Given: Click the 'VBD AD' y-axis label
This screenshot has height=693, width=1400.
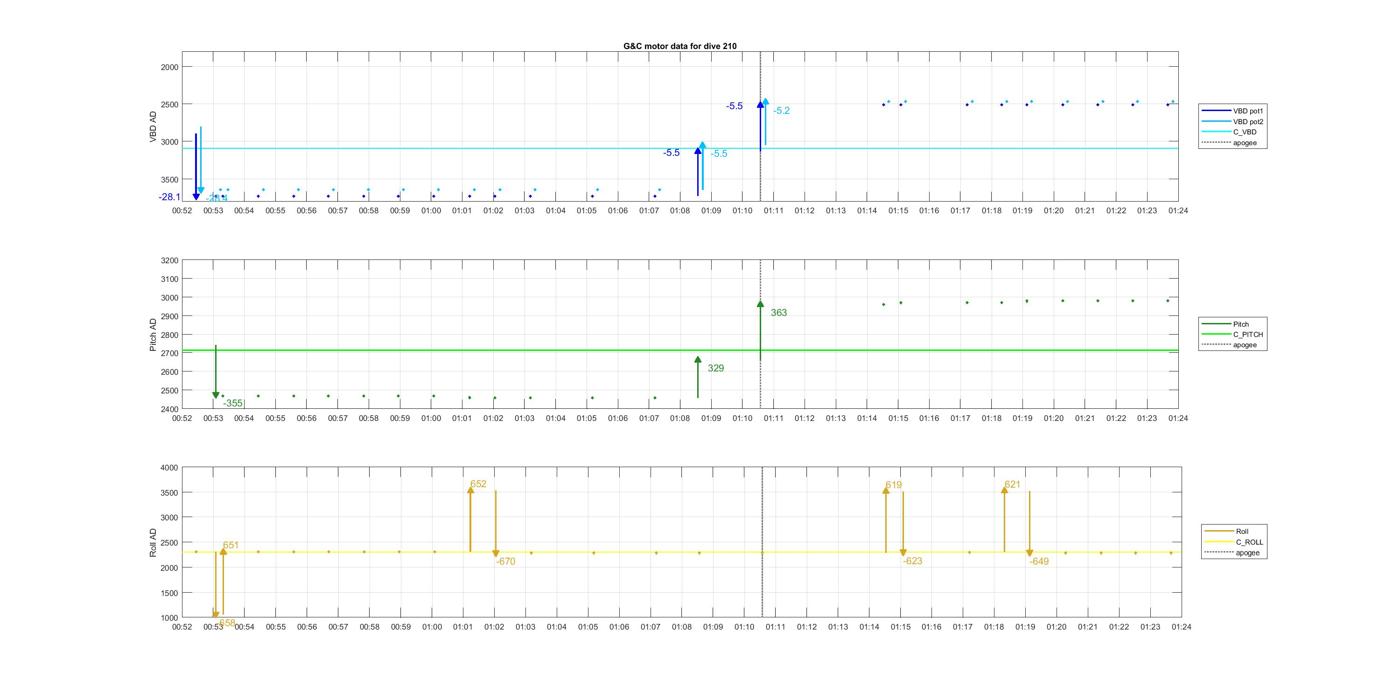Looking at the screenshot, I should (154, 128).
